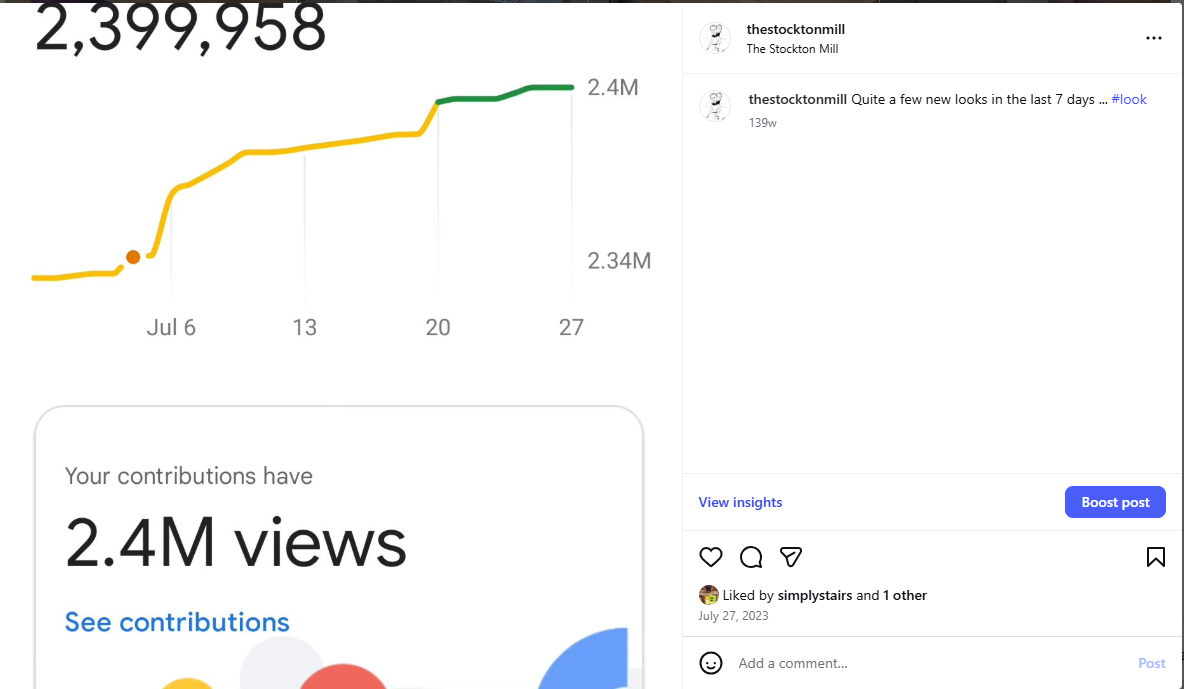Click the small avatar beside Liked by
Image resolution: width=1184 pixels, height=689 pixels.
(708, 595)
